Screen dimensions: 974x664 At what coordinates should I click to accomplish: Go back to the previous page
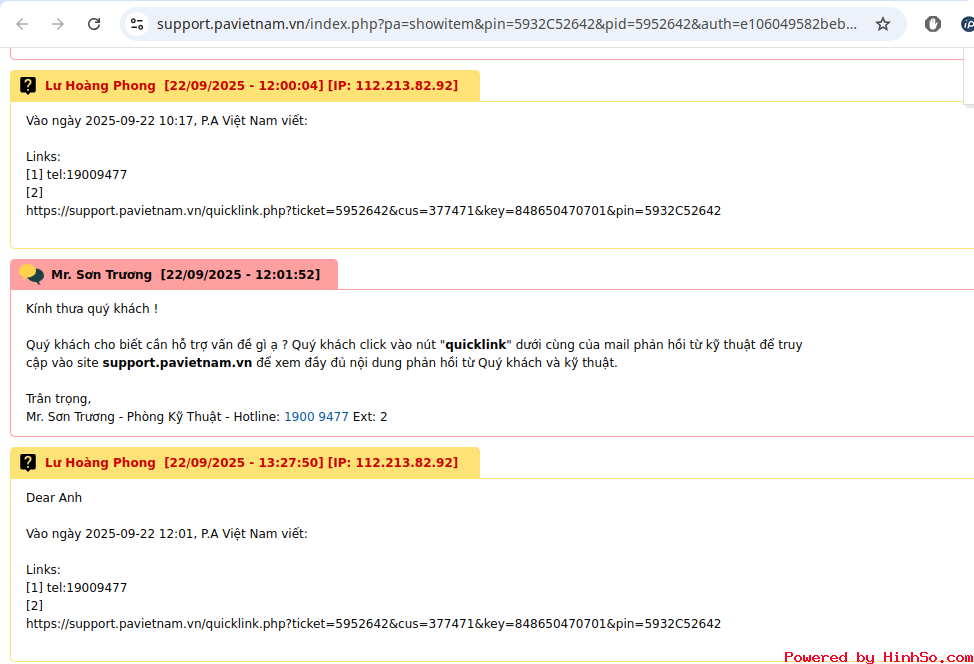[x=22, y=24]
